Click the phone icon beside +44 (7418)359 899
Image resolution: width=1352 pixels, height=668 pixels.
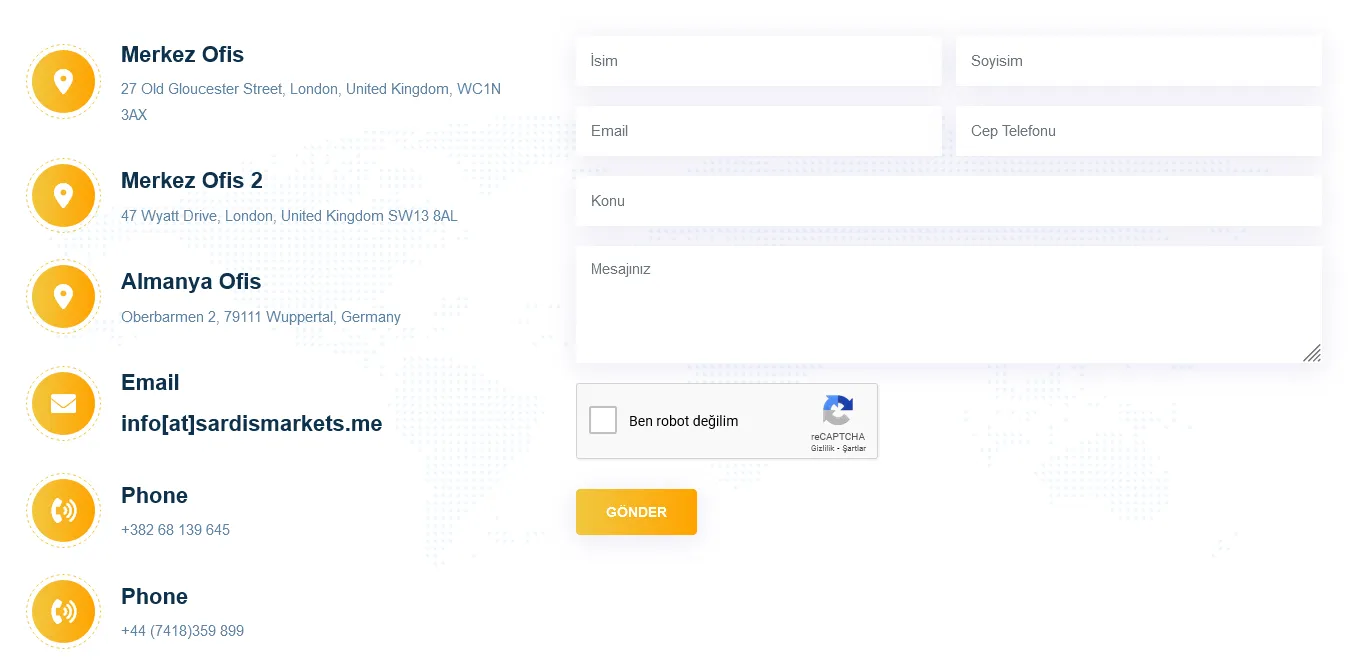click(63, 611)
